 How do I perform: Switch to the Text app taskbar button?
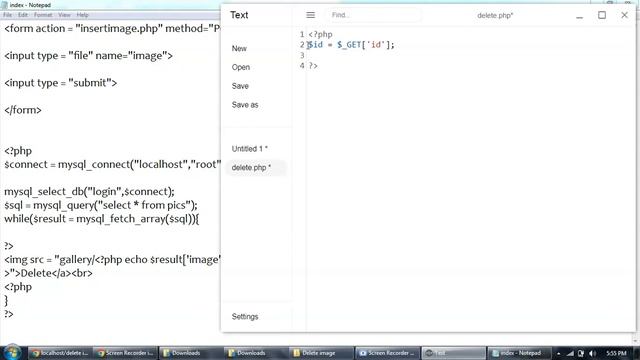coord(453,353)
